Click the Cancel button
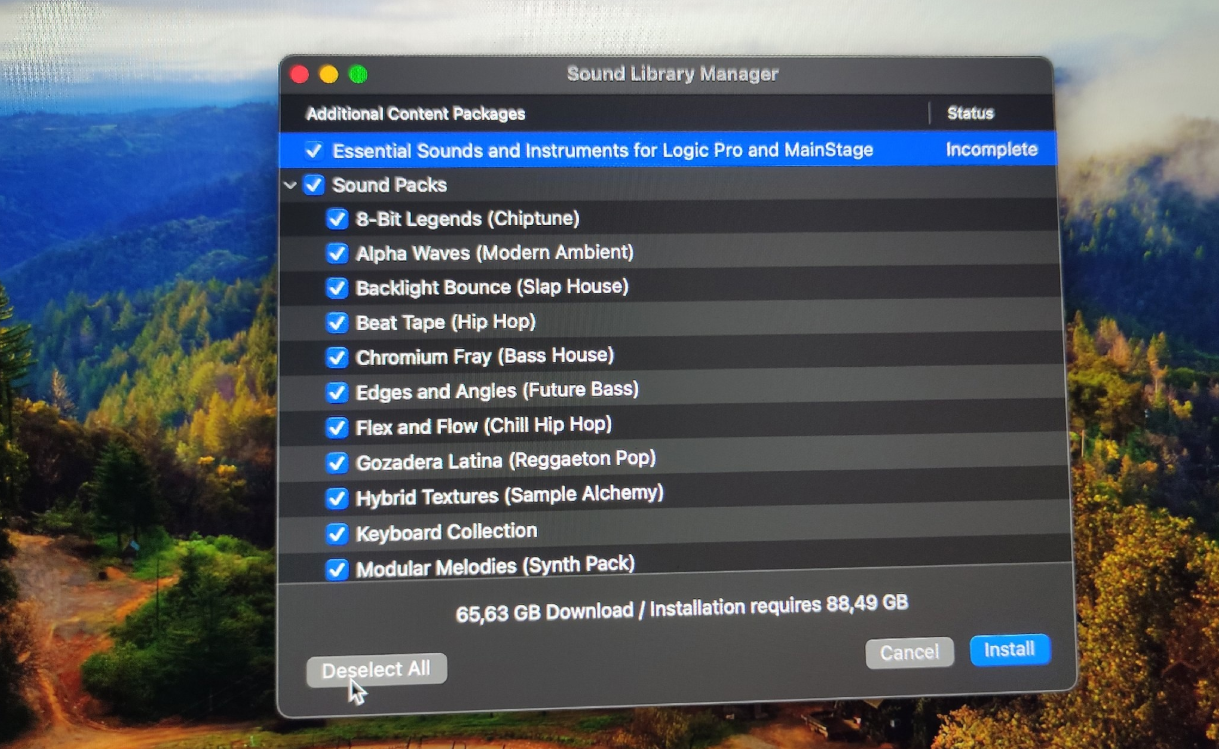This screenshot has height=749, width=1219. (909, 652)
